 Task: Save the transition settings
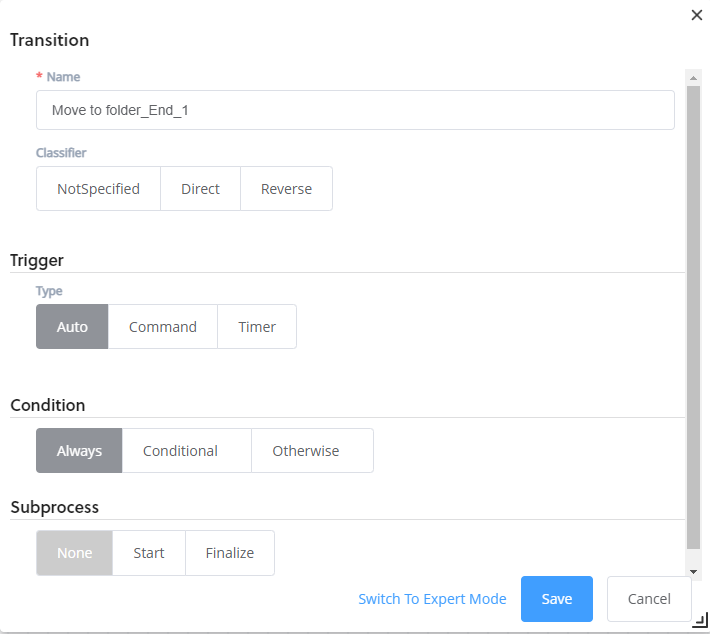[x=556, y=599]
